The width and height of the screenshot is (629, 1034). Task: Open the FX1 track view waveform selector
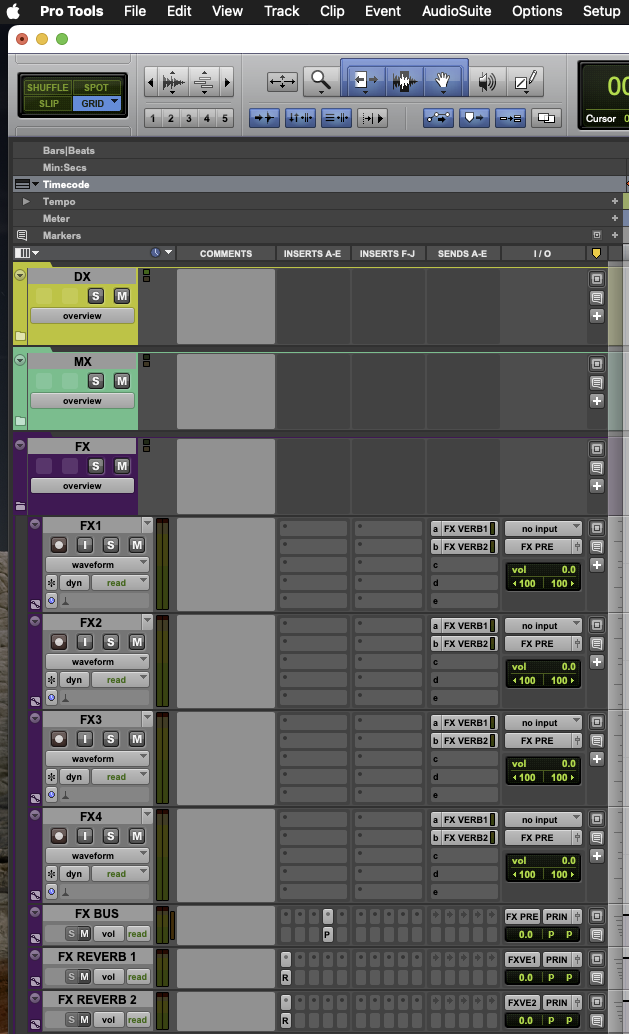[97, 564]
